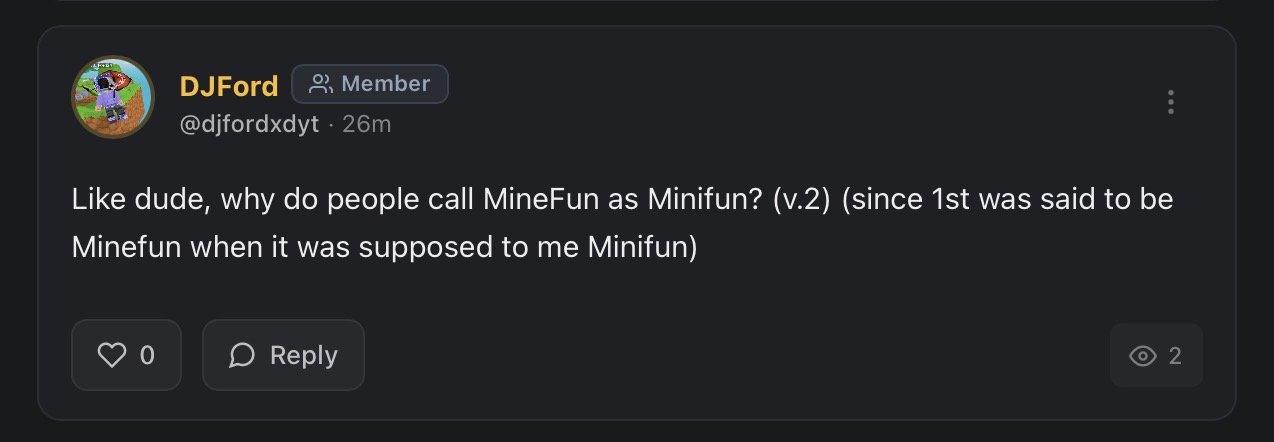Open the three-dot post options menu
1274x442 pixels.
tap(1170, 102)
